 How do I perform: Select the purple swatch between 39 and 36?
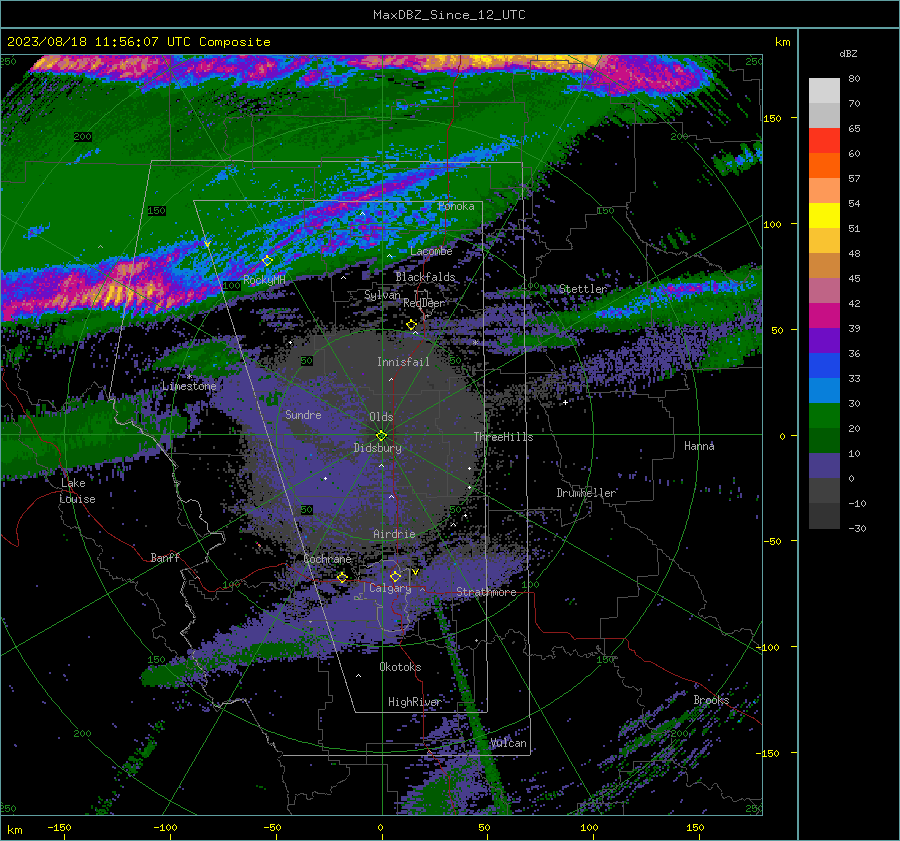click(824, 341)
